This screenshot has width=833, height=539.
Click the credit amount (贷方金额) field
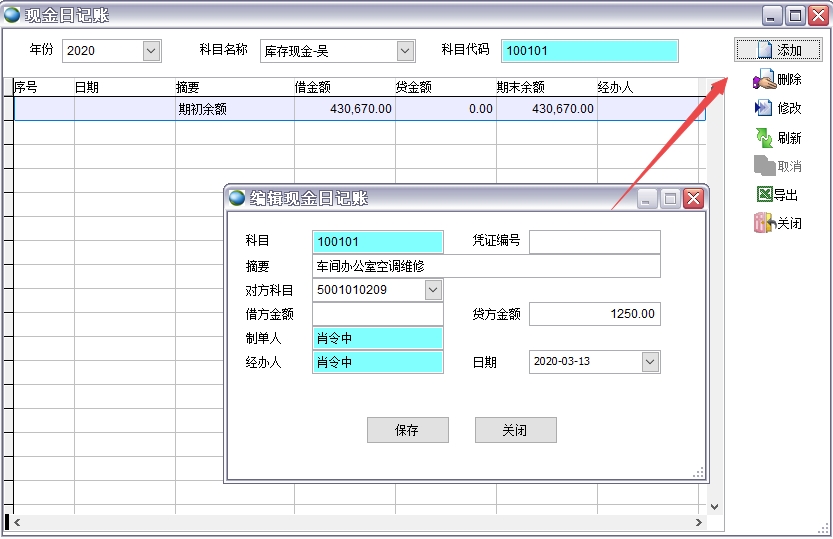tap(594, 314)
